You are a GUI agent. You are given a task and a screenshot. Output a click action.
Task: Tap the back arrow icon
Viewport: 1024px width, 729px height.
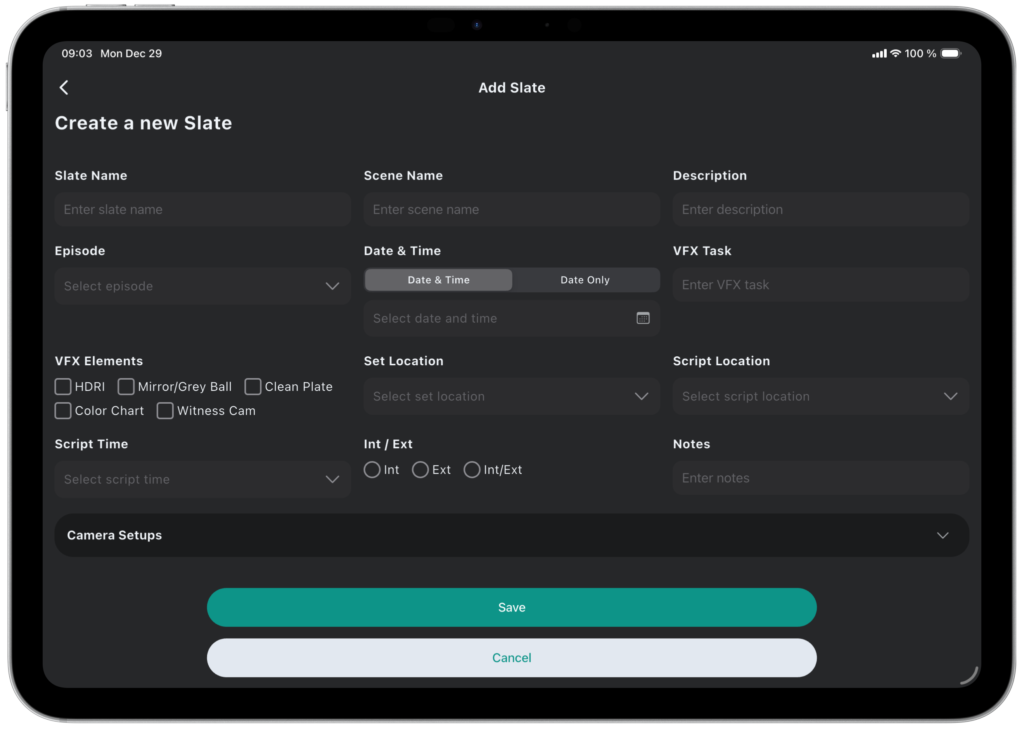click(x=64, y=88)
